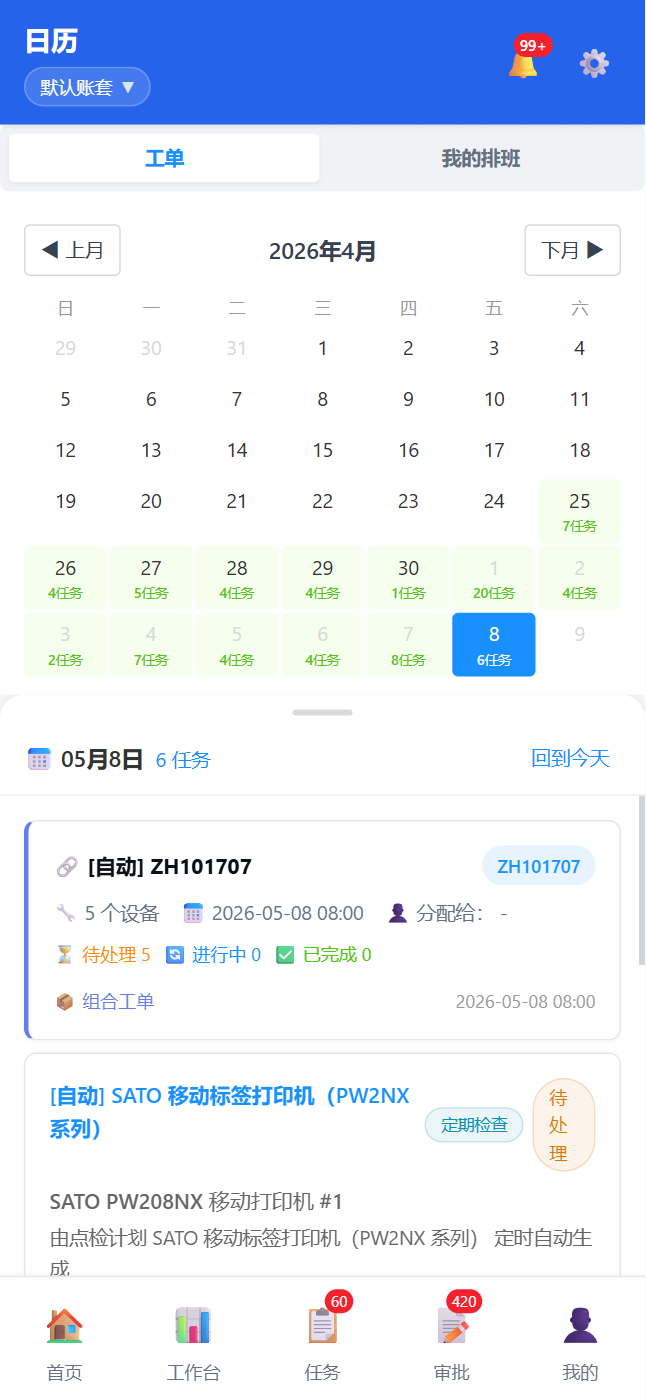Select May 6 with 4任务

click(x=323, y=645)
